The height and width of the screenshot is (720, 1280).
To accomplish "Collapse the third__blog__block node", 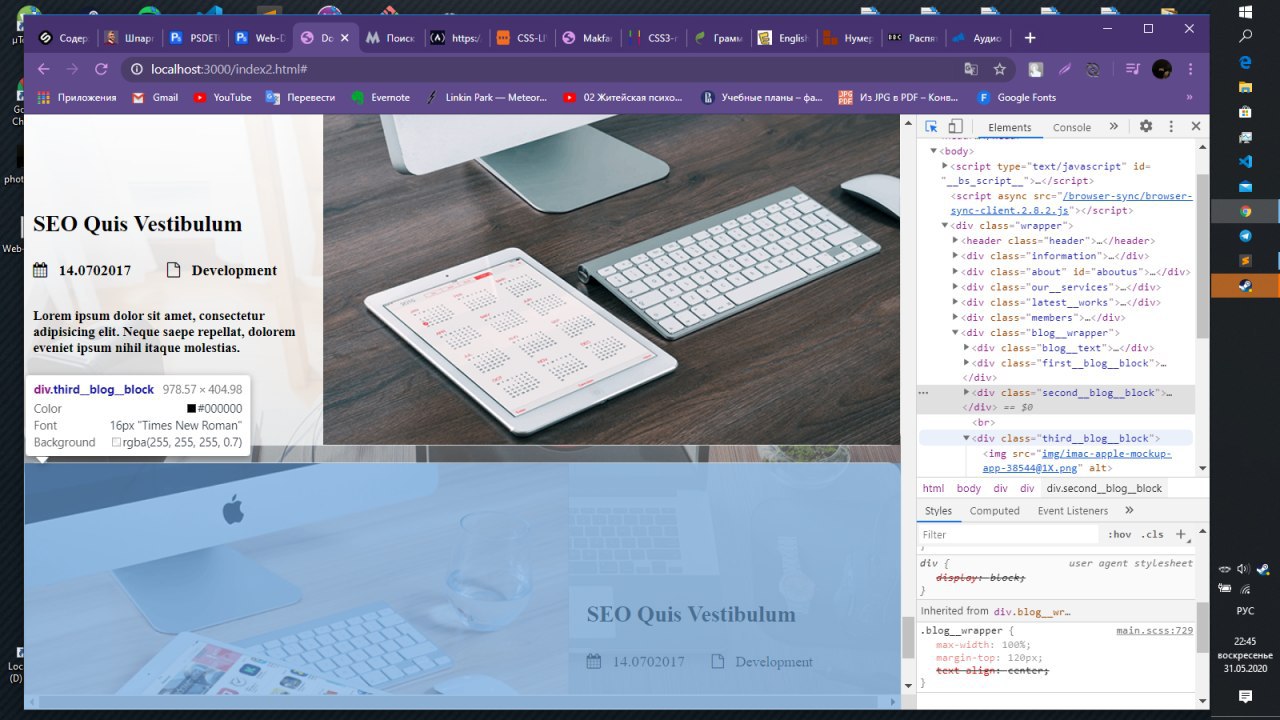I will tap(966, 438).
